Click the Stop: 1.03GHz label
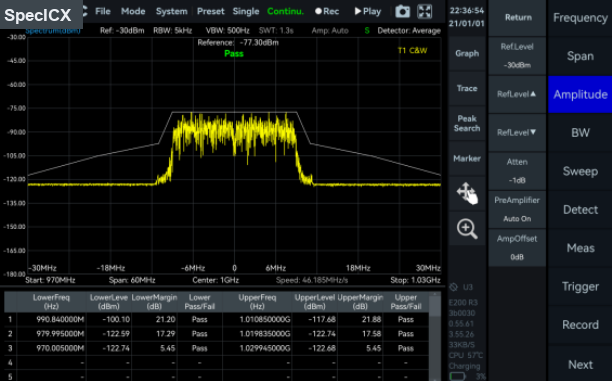This screenshot has width=612, height=381. point(415,280)
